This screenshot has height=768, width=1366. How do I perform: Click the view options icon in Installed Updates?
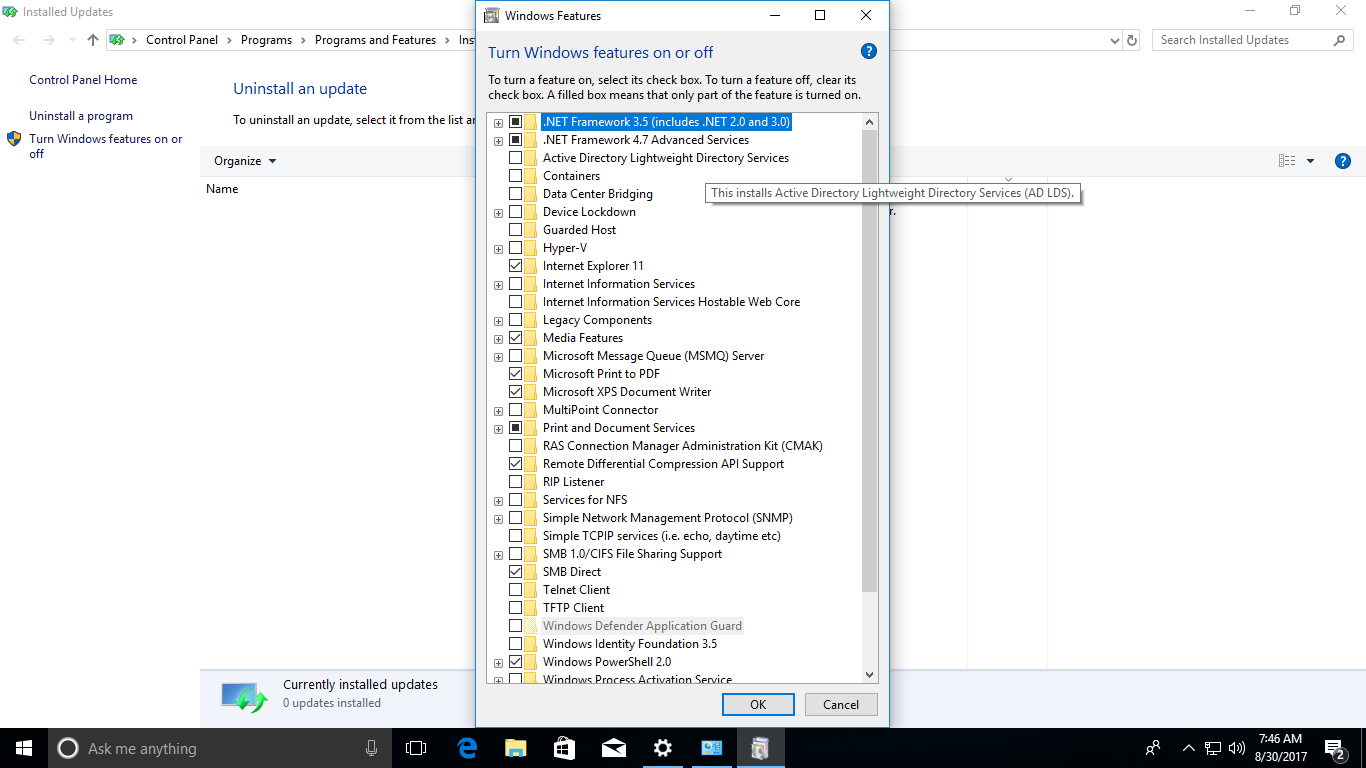tap(1287, 161)
